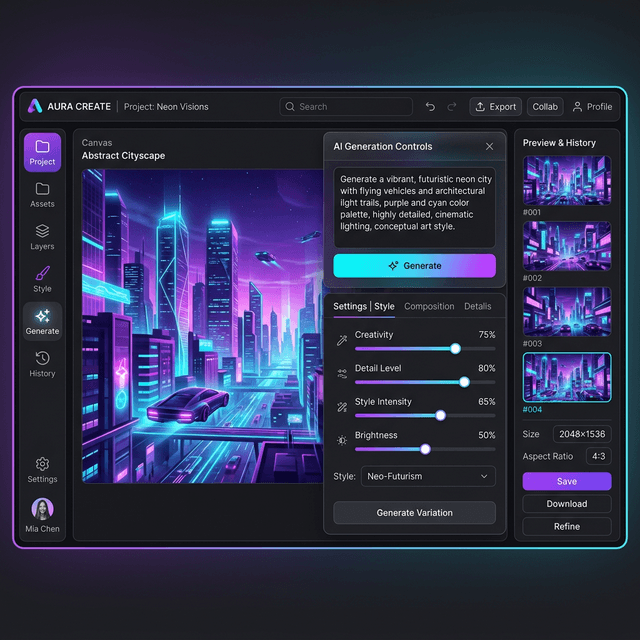
Task: Click the Aspect Ratio 4:3 field
Action: (598, 456)
